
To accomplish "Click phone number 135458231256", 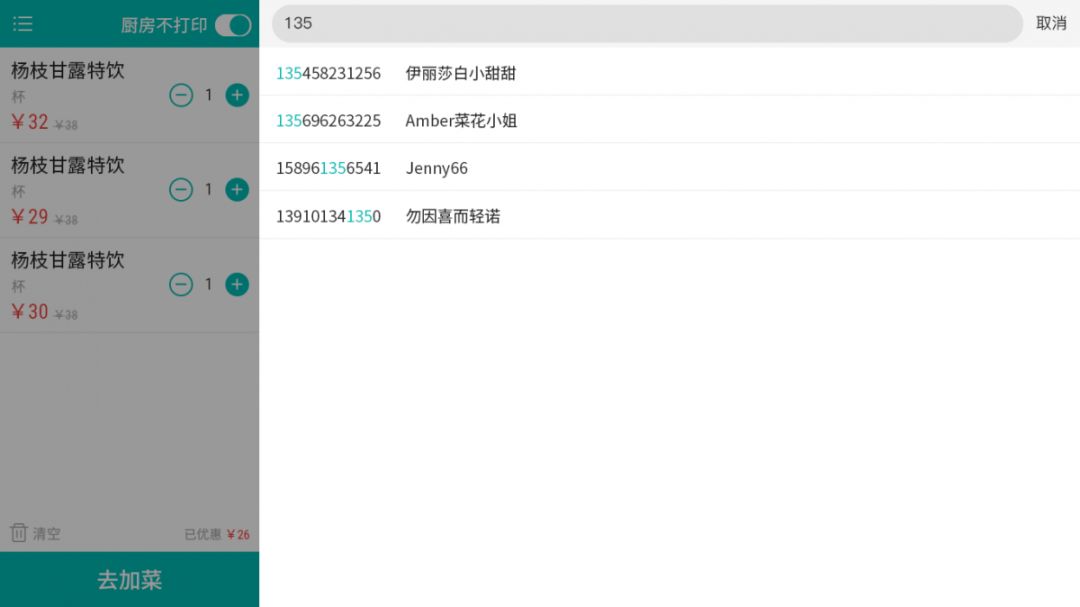I will [x=328, y=73].
